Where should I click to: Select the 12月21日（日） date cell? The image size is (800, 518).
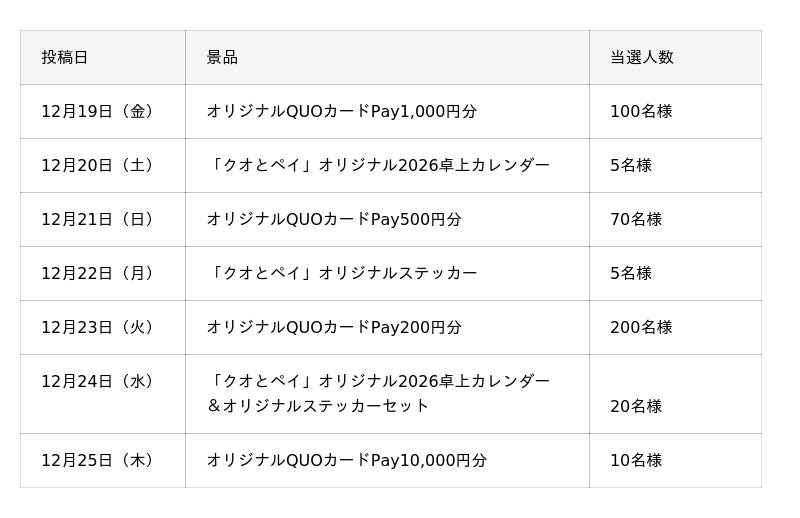(101, 219)
